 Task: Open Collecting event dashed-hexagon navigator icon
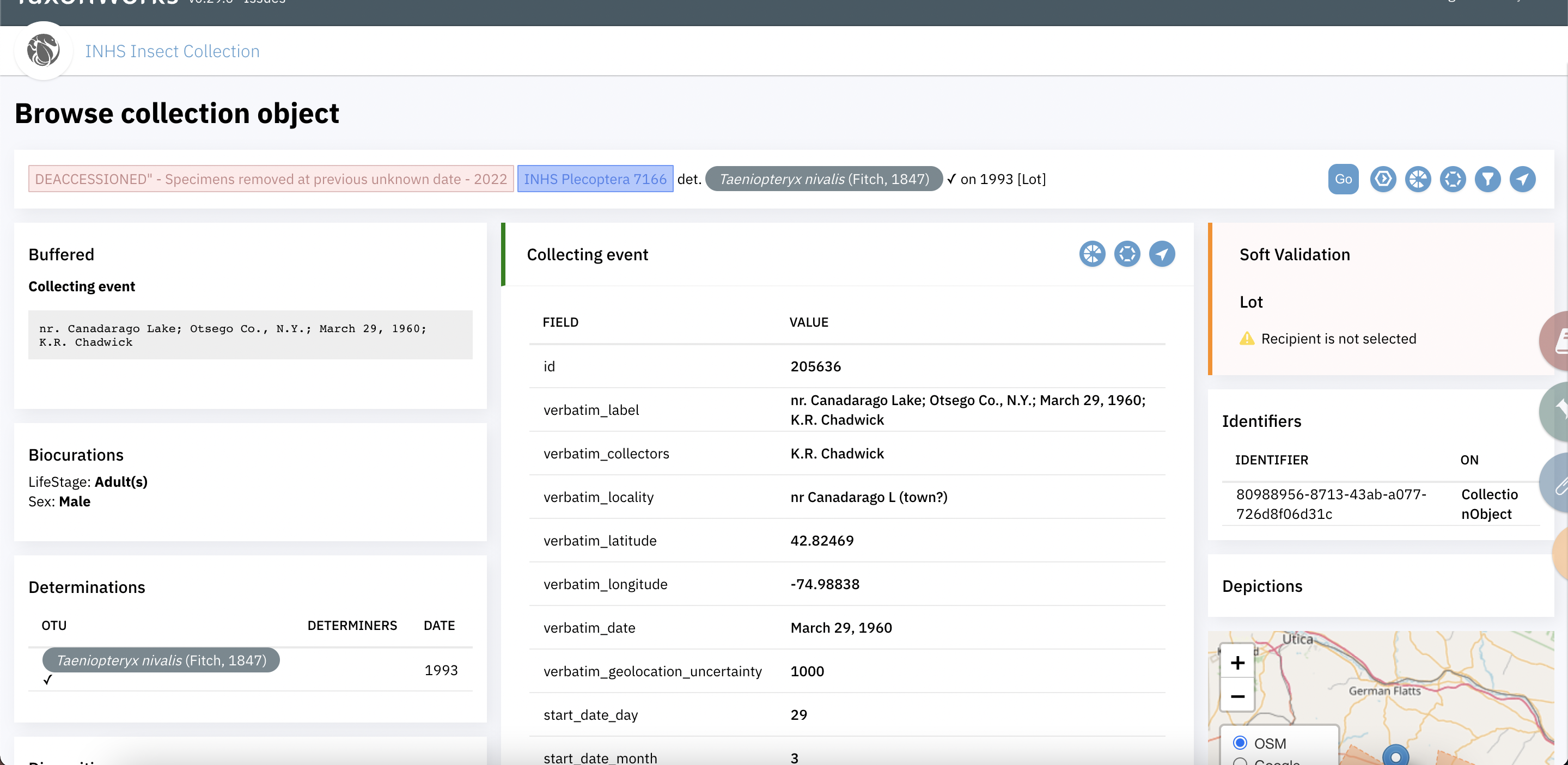1127,254
